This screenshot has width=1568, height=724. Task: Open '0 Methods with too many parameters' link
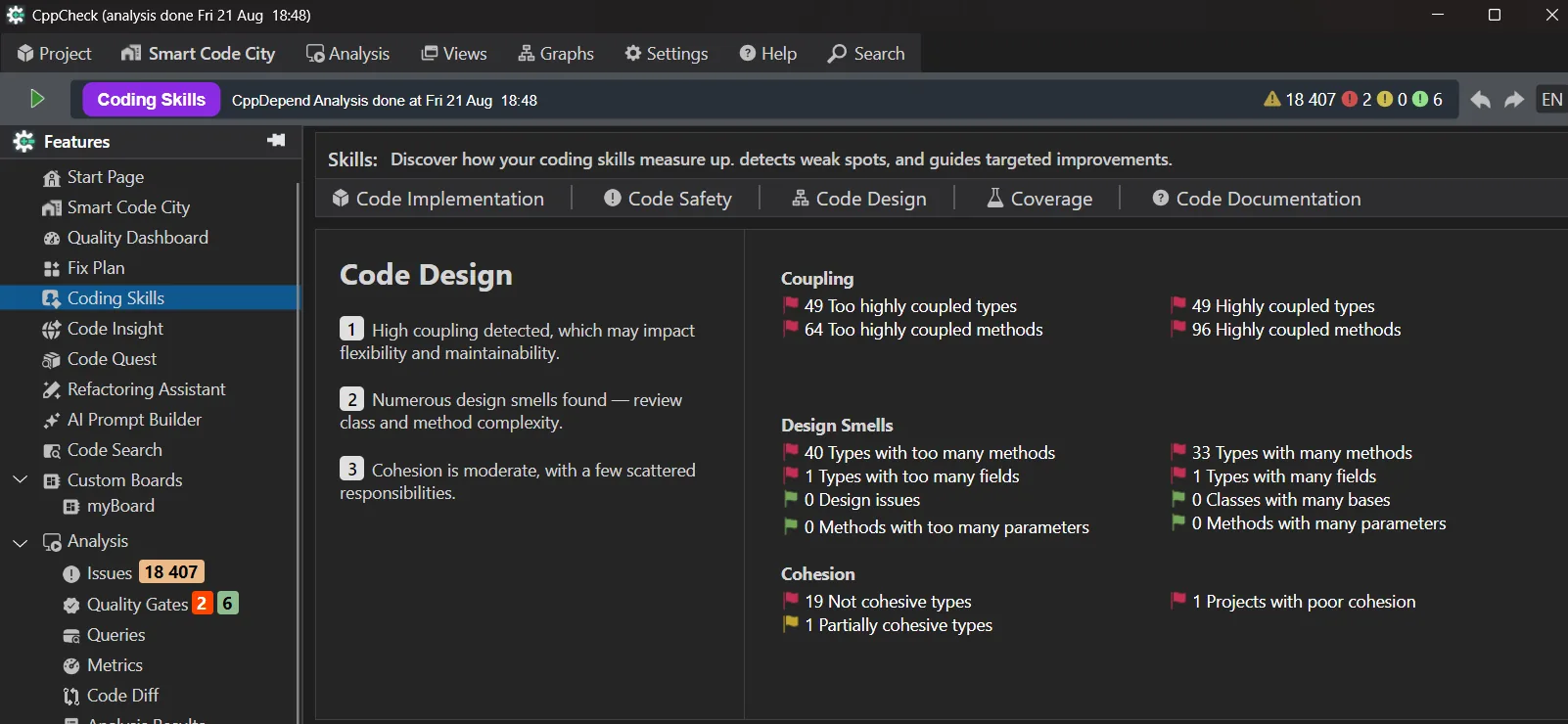946,527
